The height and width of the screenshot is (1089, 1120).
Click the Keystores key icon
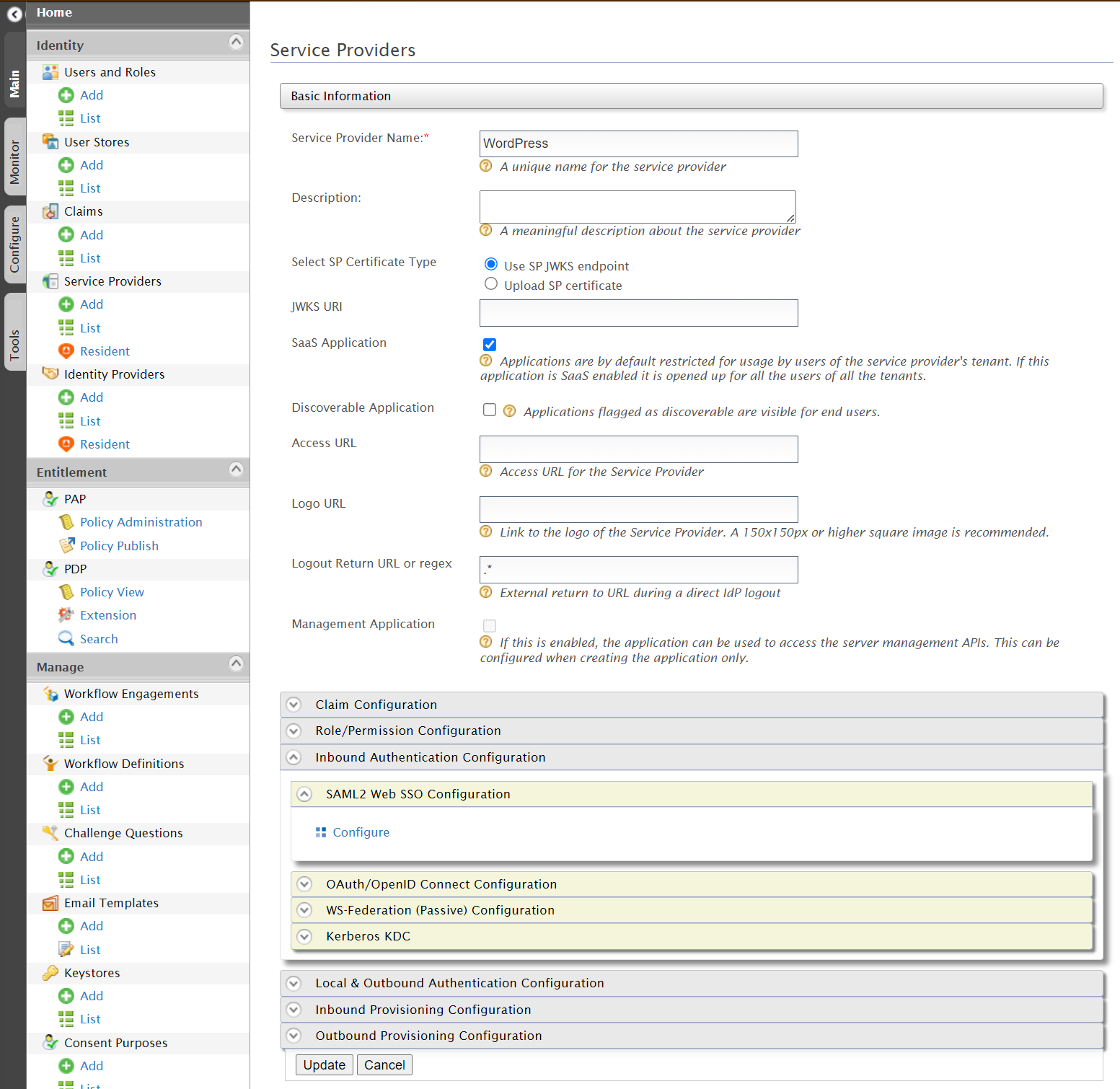coord(50,973)
